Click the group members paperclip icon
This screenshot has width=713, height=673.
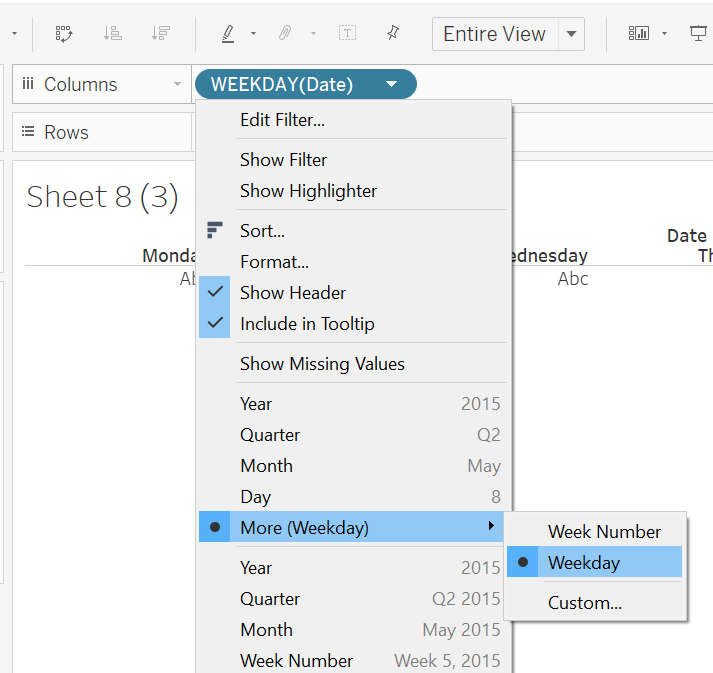point(285,33)
